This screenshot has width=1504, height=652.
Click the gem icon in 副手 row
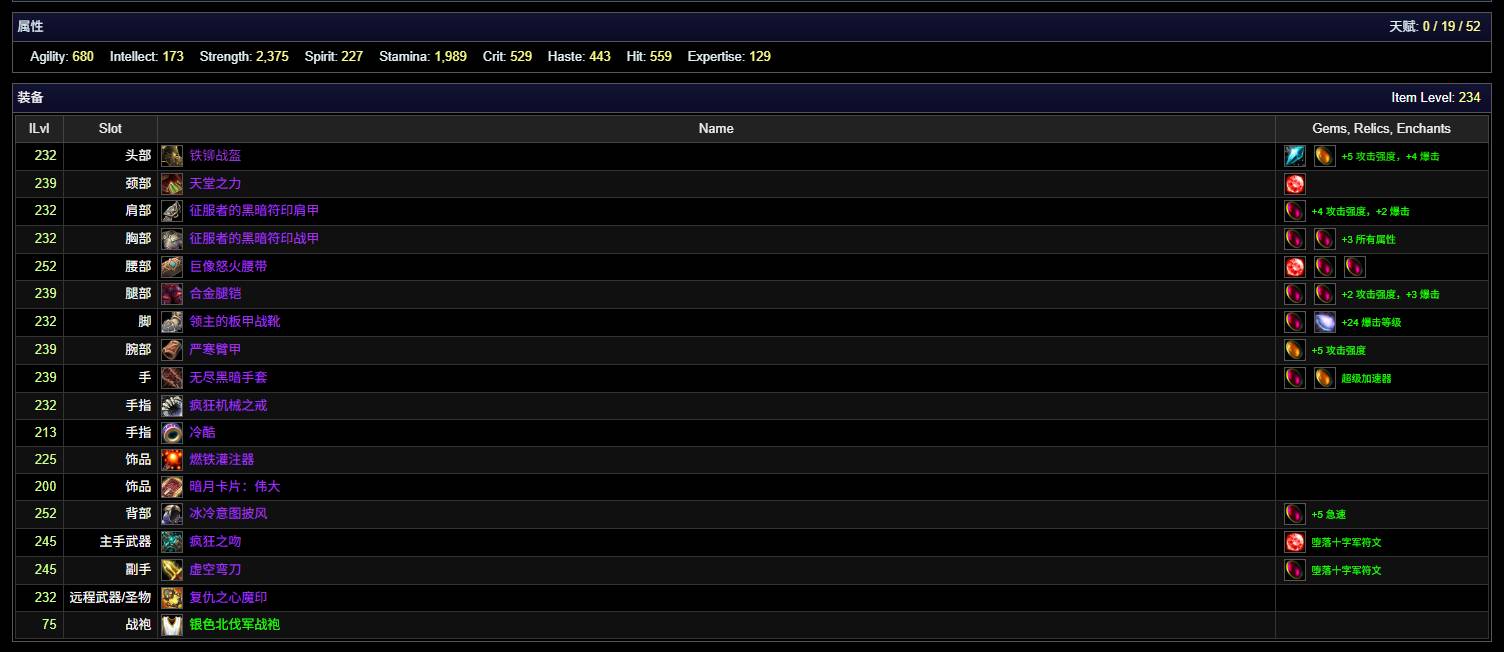1295,570
